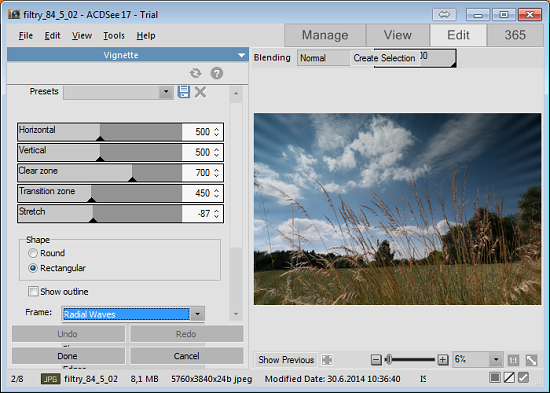Click the full screen arrow icon
Viewport: 550px width, 393px height.
pos(531,360)
